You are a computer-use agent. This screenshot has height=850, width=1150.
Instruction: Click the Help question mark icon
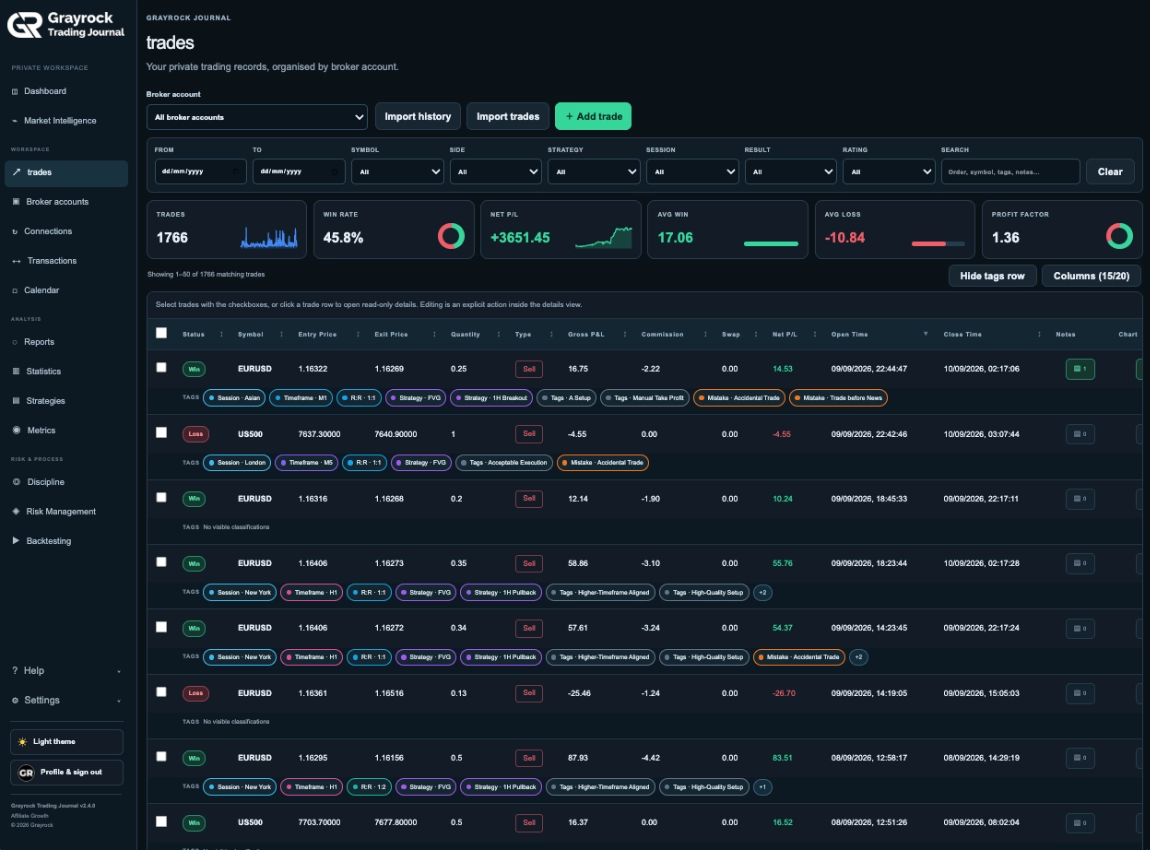(15, 671)
